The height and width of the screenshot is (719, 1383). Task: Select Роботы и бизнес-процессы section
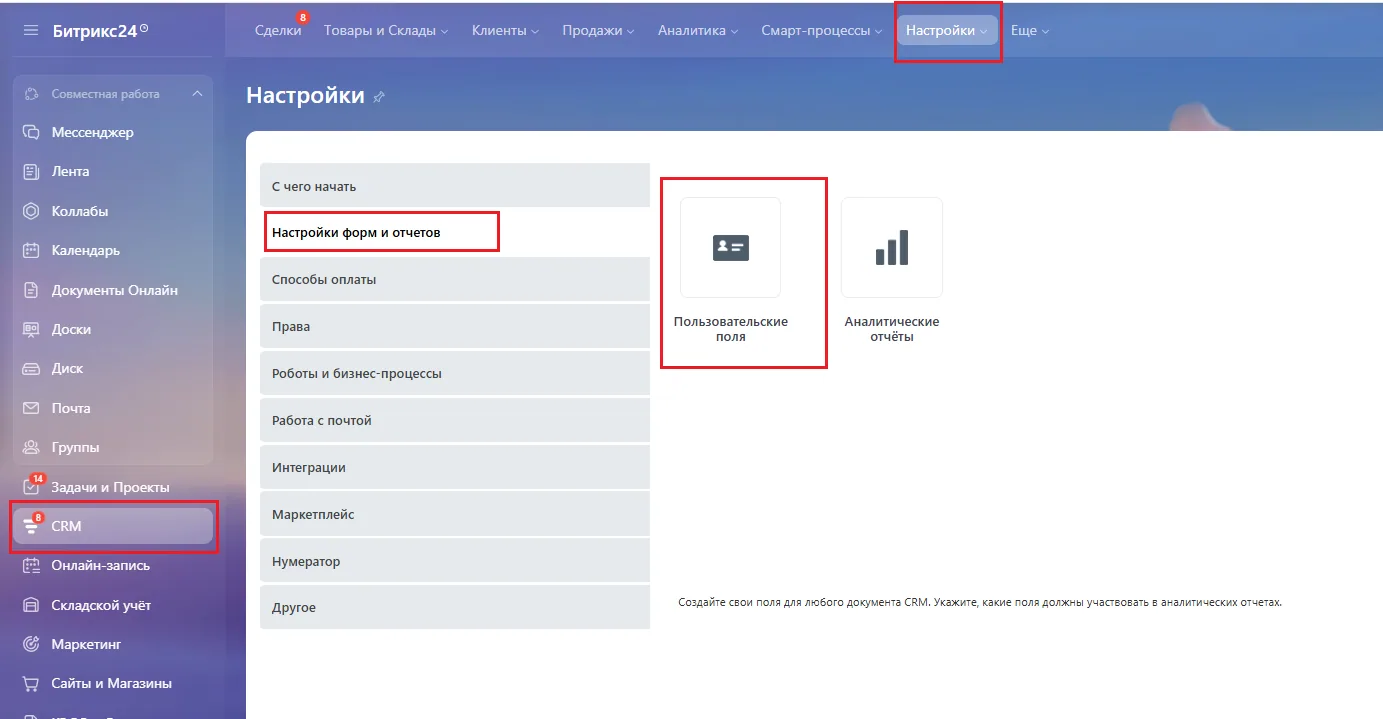click(x=455, y=373)
